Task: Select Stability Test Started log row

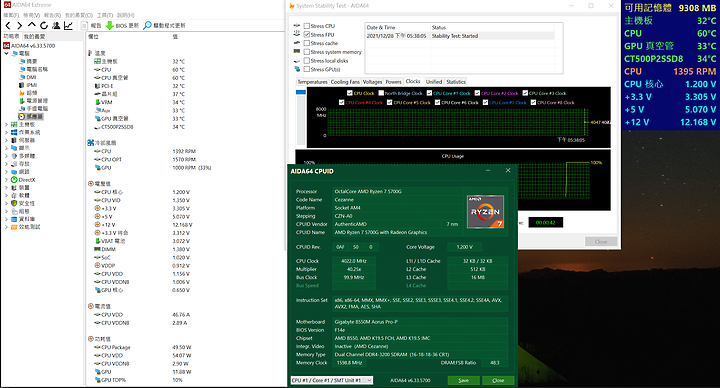Action: [x=460, y=36]
